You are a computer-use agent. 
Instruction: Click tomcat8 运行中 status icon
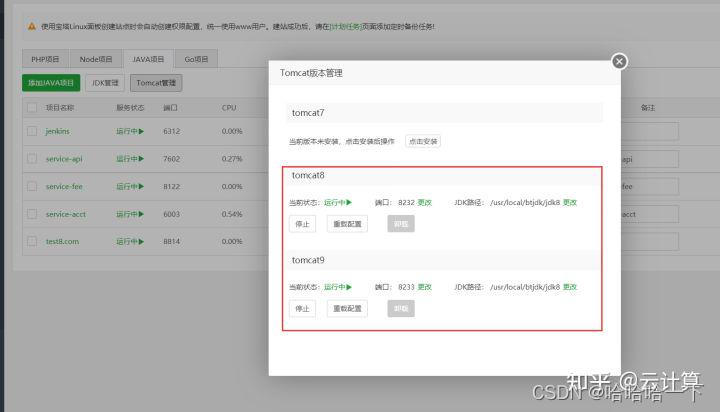349,202
